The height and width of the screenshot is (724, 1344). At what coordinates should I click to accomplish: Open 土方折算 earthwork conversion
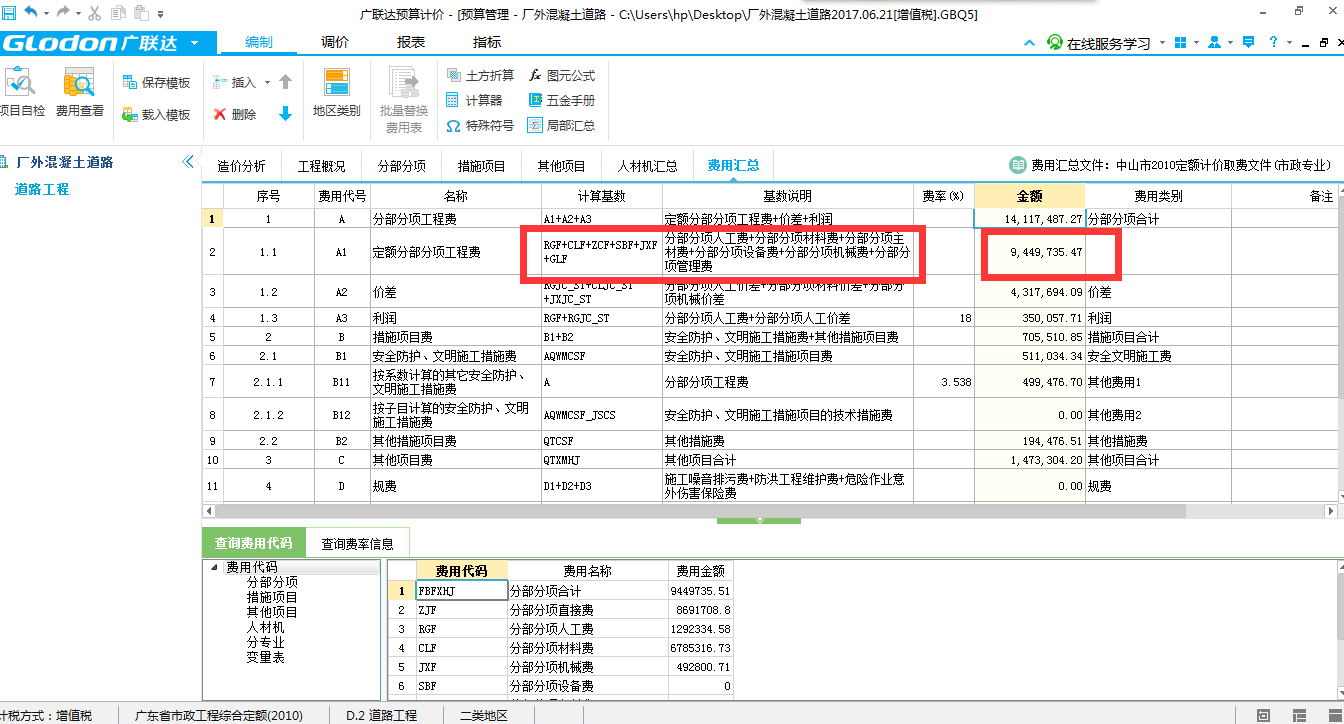479,76
